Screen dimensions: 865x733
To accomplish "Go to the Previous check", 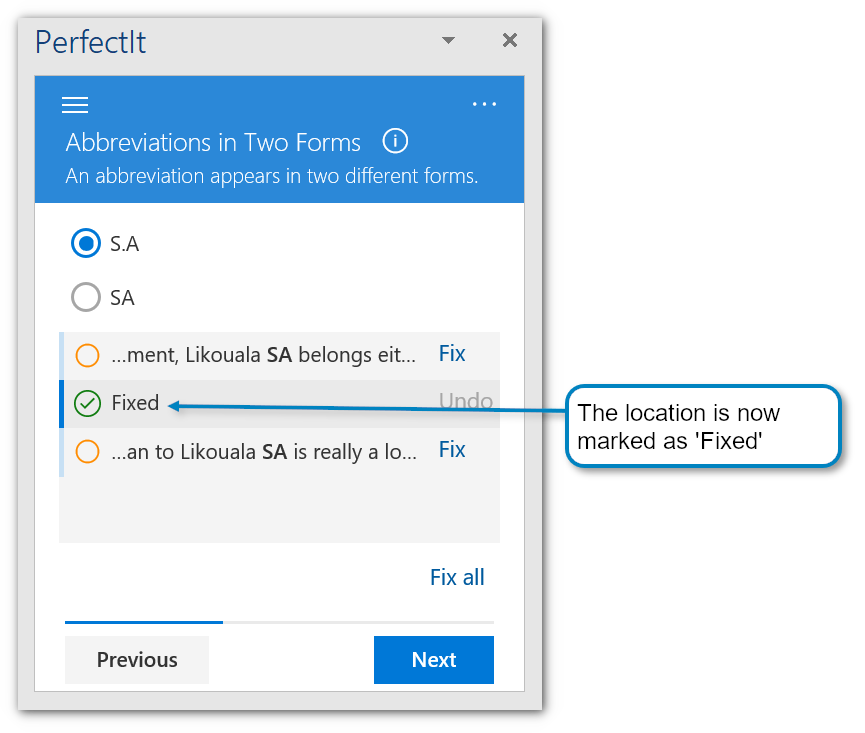I will [x=137, y=660].
